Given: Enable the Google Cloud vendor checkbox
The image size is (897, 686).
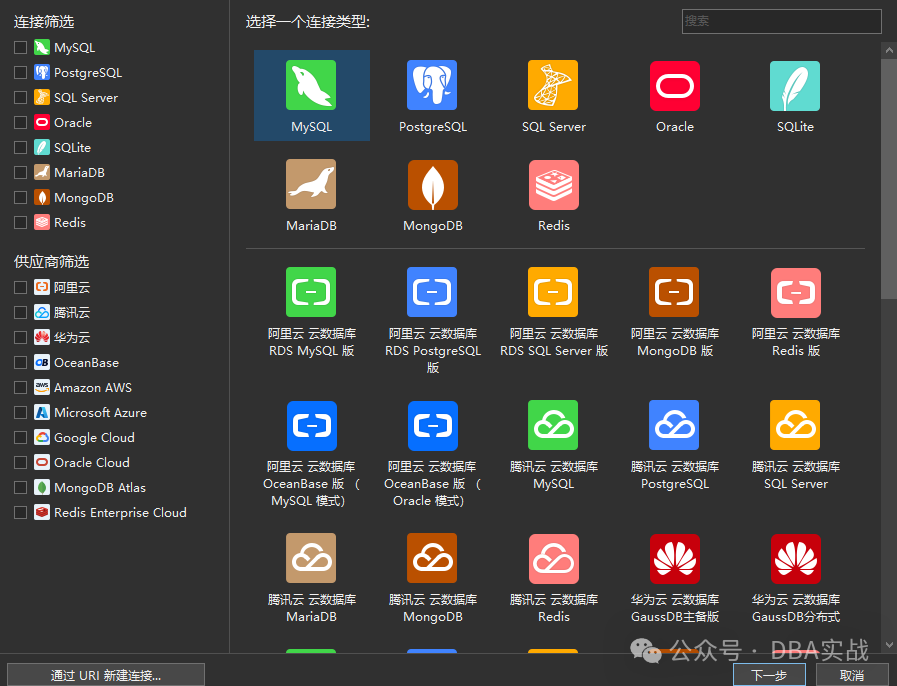Looking at the screenshot, I should [21, 437].
